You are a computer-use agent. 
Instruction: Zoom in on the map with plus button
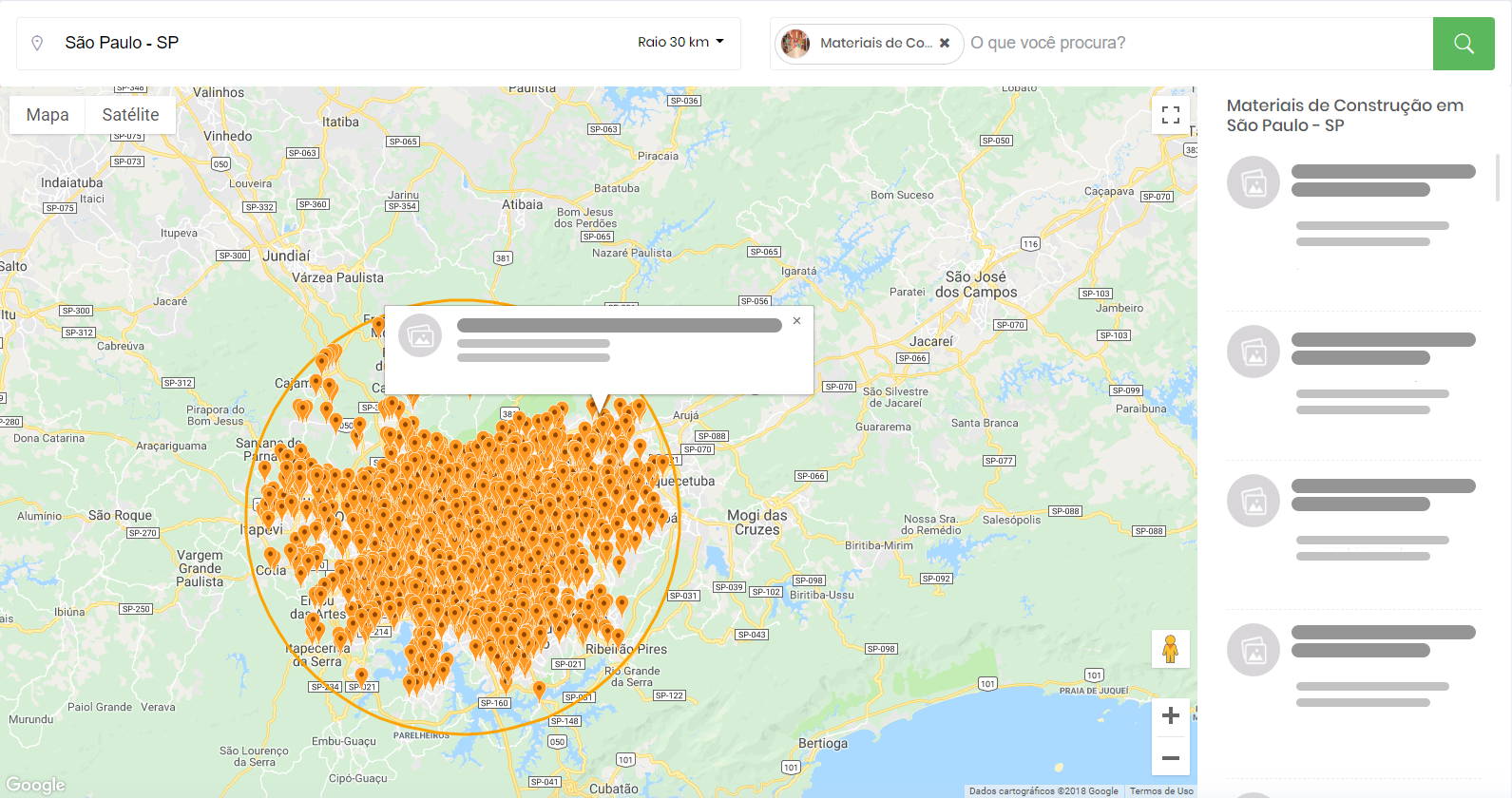coord(1171,715)
